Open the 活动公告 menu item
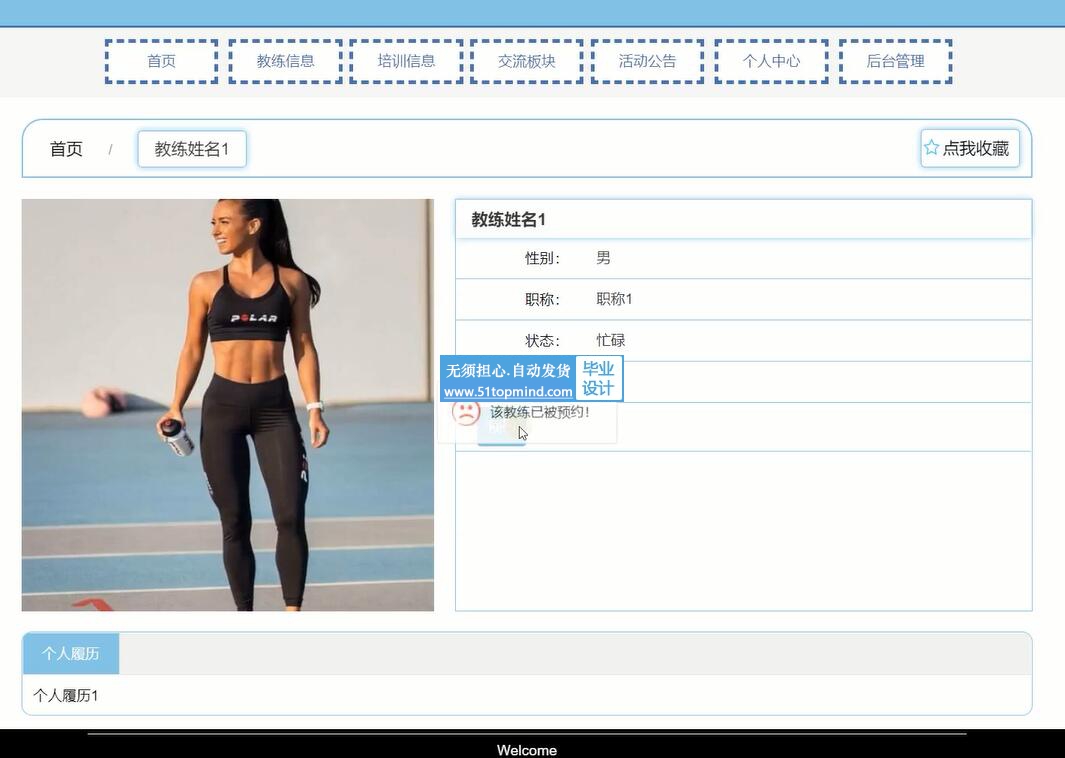 pyautogui.click(x=647, y=61)
